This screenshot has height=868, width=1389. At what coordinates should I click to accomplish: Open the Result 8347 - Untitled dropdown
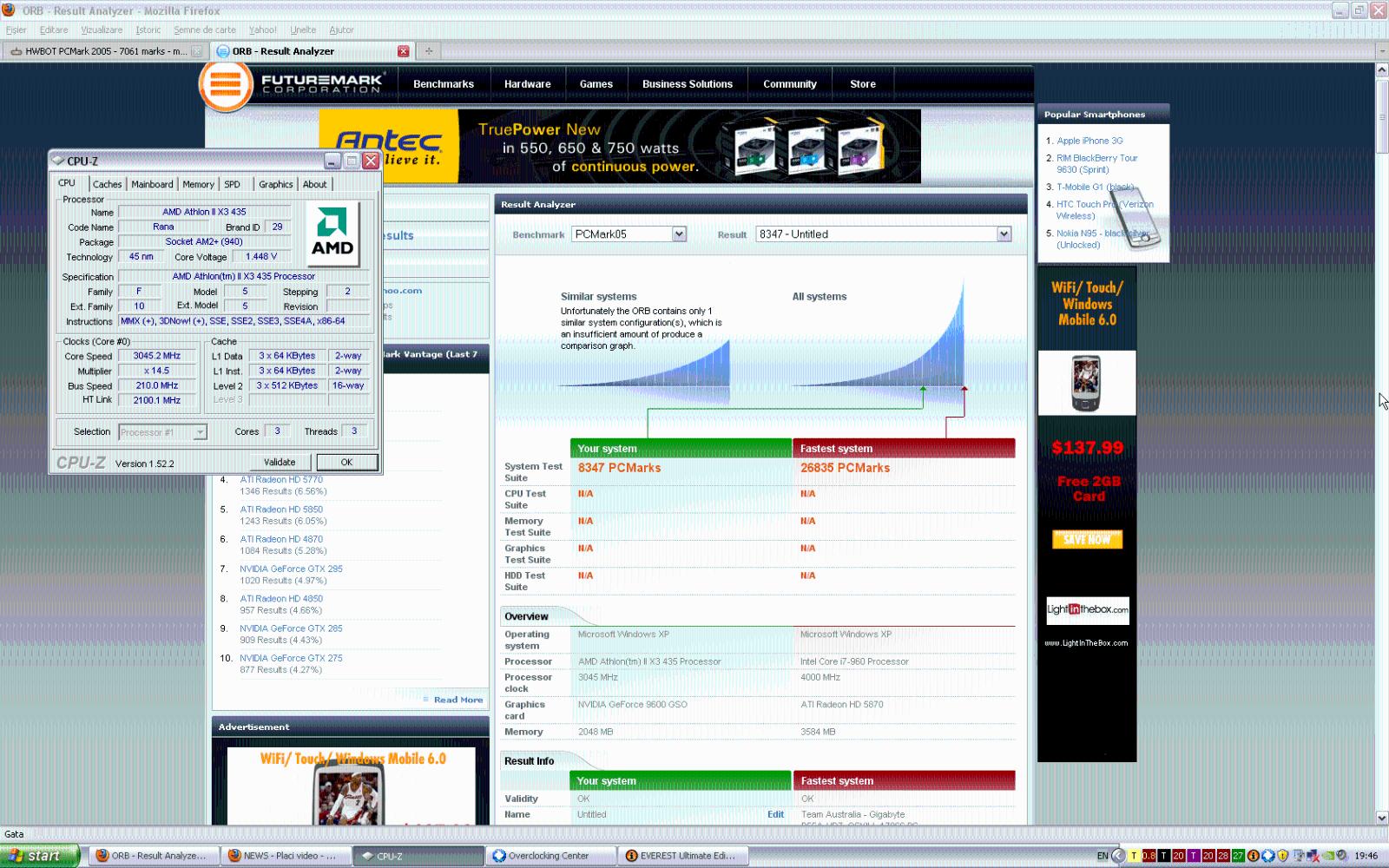point(1004,234)
